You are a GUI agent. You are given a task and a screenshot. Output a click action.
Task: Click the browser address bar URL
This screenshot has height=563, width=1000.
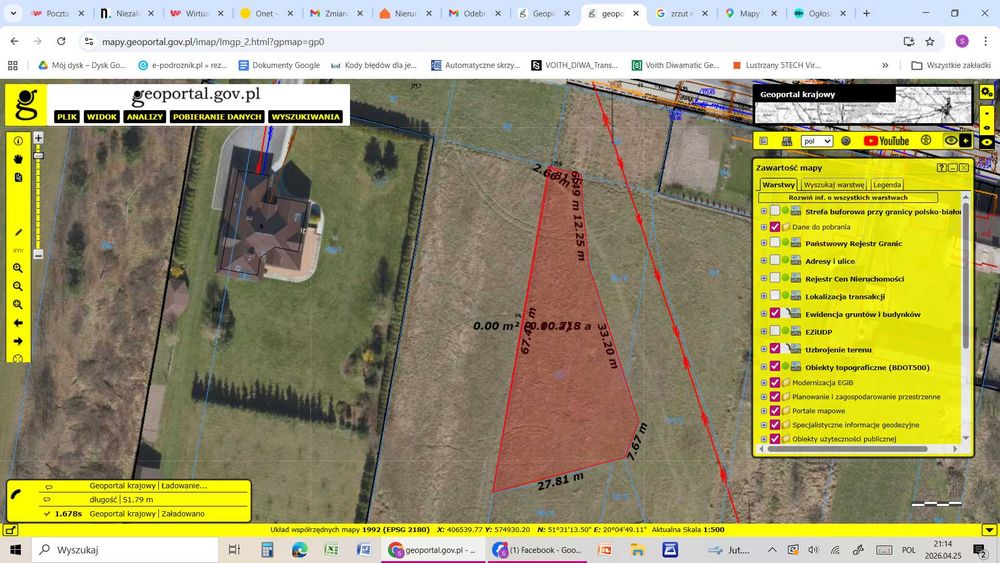pos(213,41)
